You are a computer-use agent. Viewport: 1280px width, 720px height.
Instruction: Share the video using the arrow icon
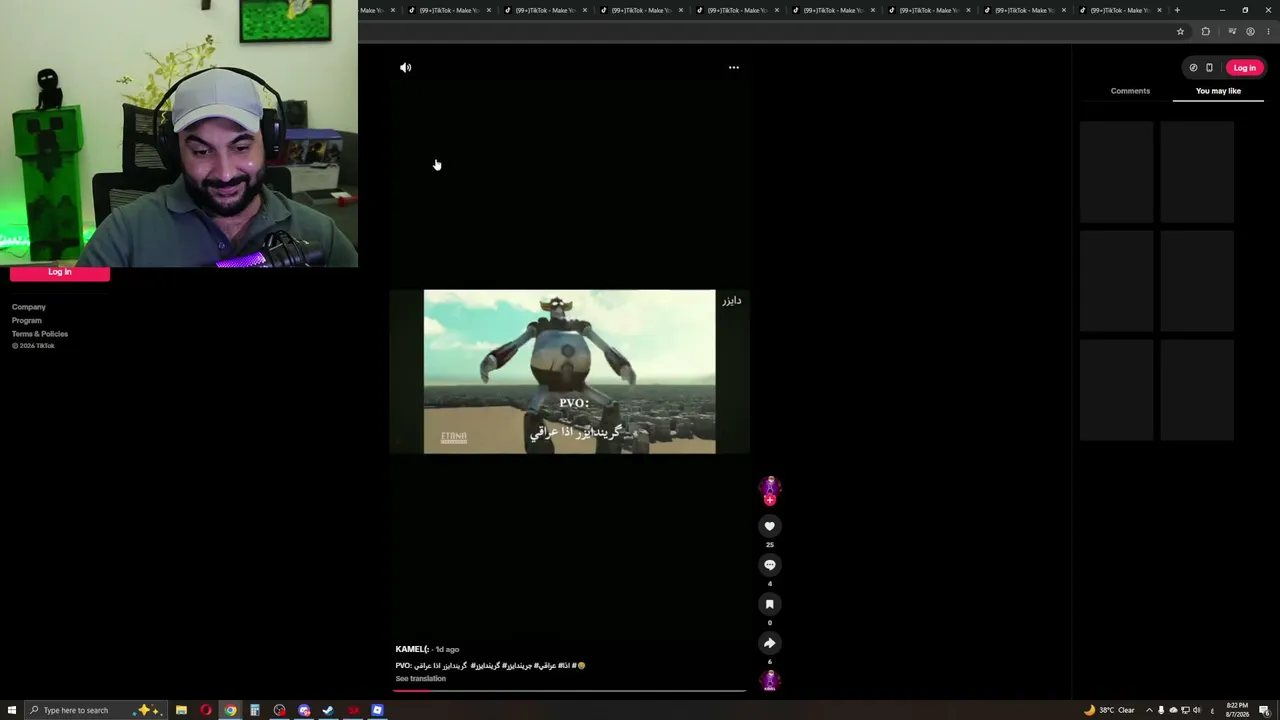point(769,643)
